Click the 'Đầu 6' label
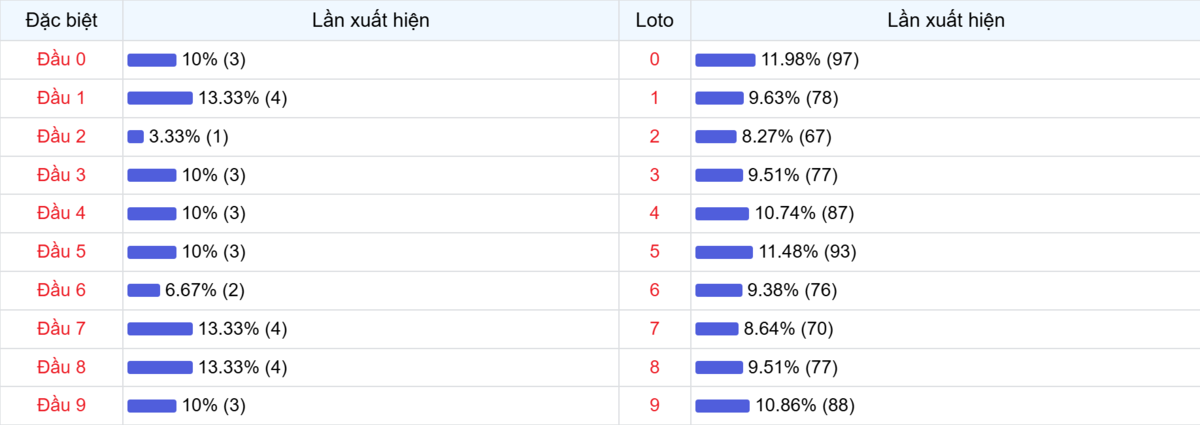The width and height of the screenshot is (1200, 425). 61,290
